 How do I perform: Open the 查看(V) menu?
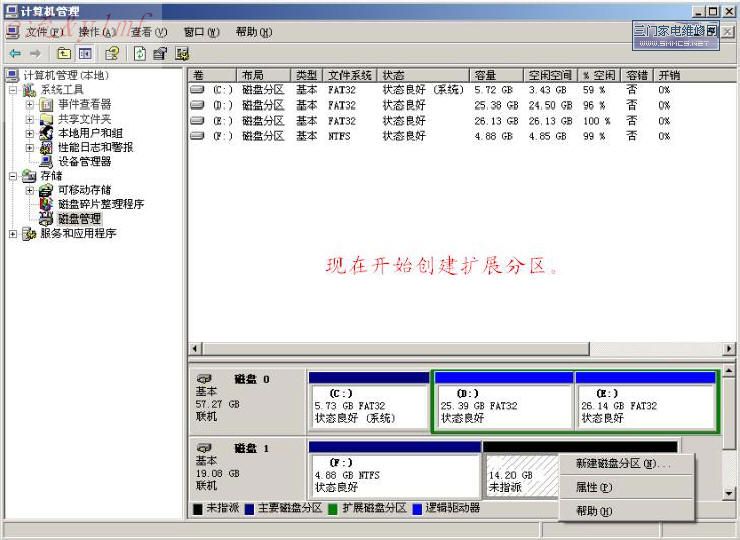point(149,32)
